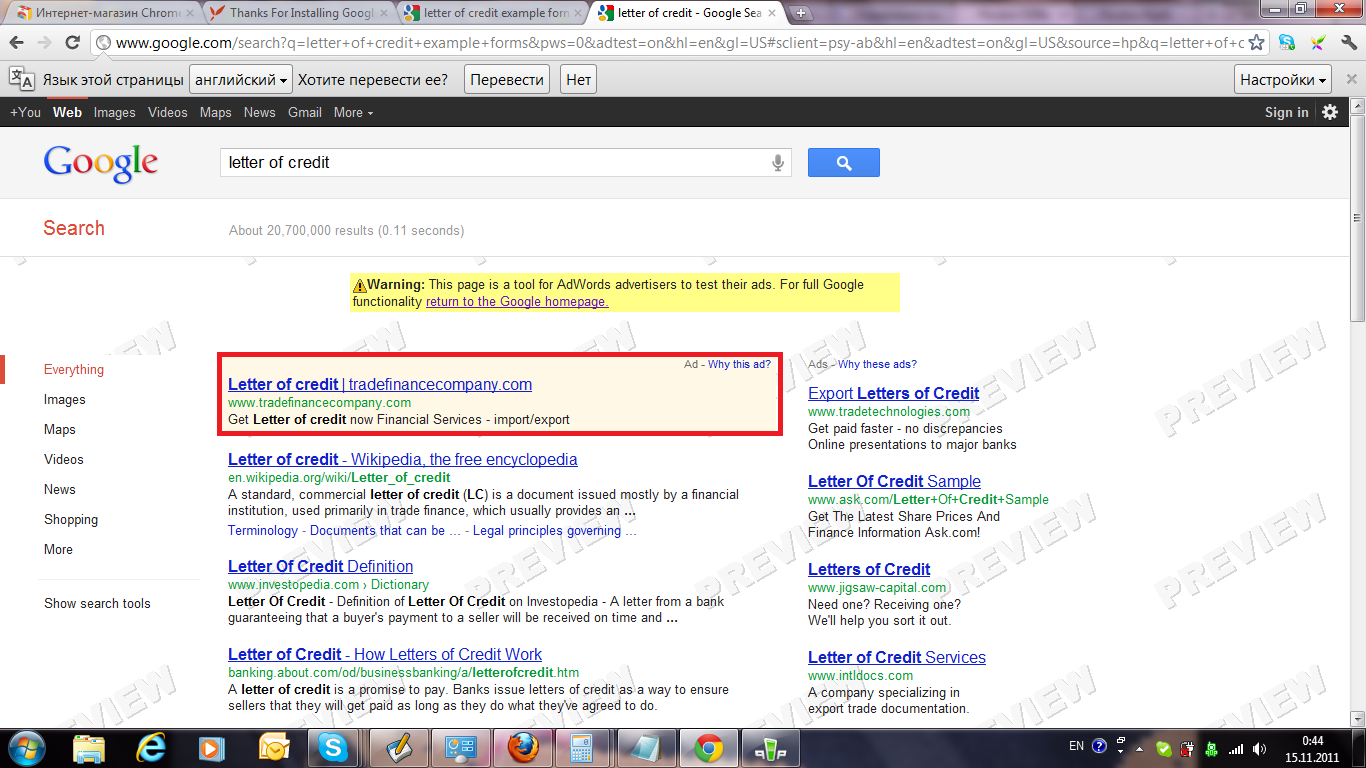Open 'How Letters of Credit Work' result
1366x768 pixels.
[x=385, y=654]
